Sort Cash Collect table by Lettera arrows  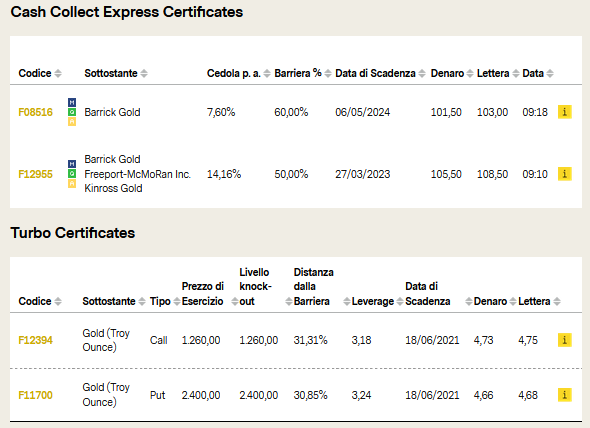[x=516, y=73]
